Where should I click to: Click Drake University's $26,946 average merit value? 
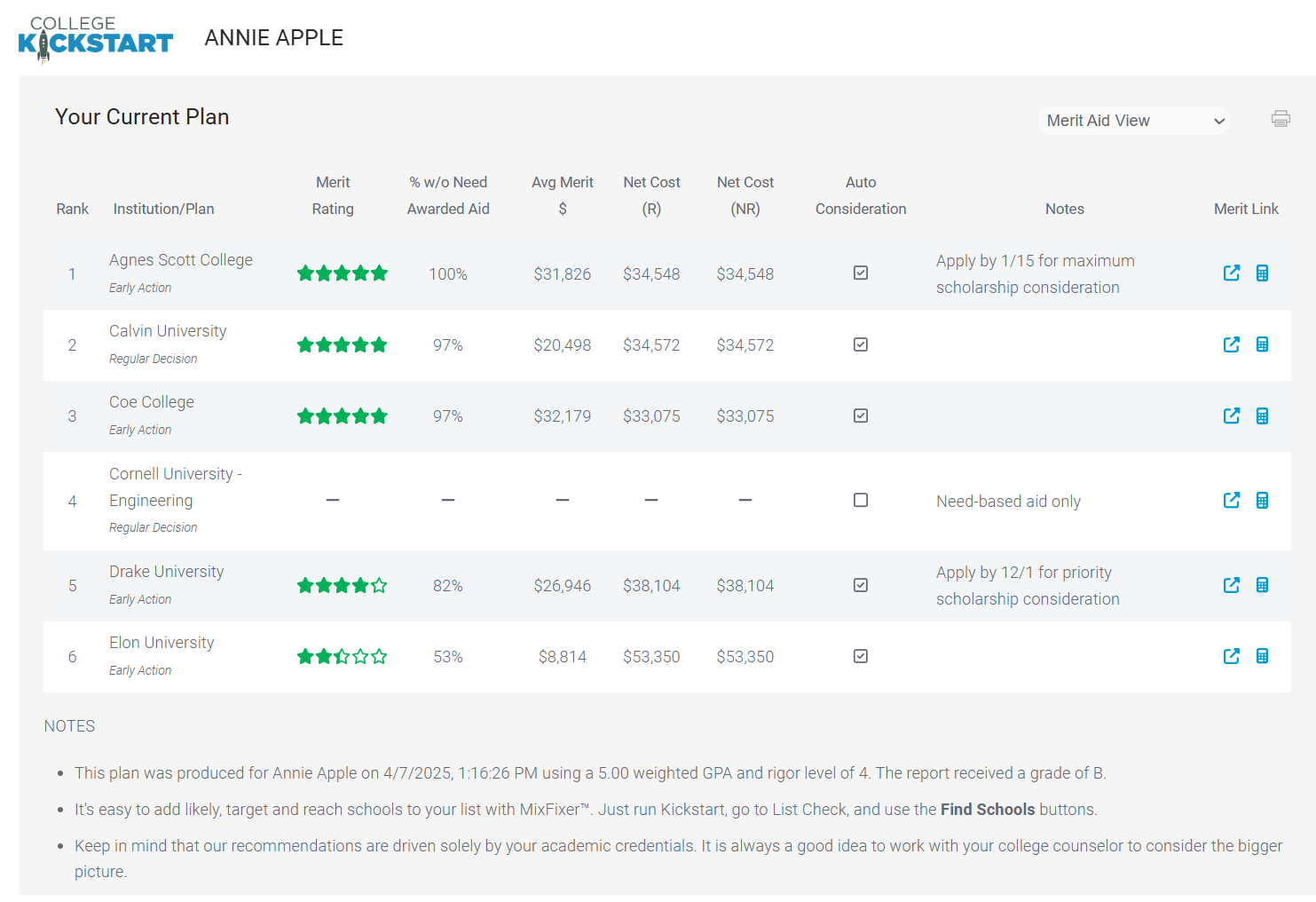pos(563,586)
